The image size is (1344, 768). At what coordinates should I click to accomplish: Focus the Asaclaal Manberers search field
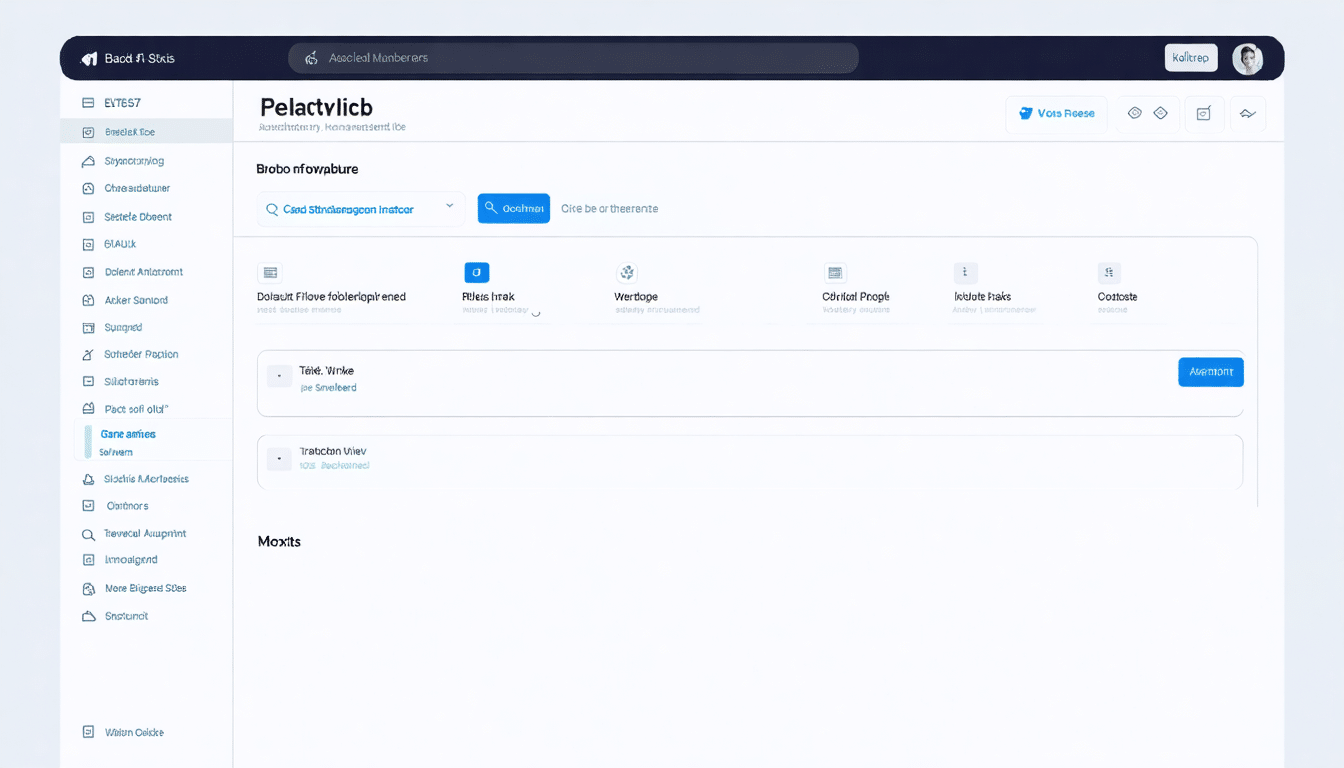click(x=573, y=58)
